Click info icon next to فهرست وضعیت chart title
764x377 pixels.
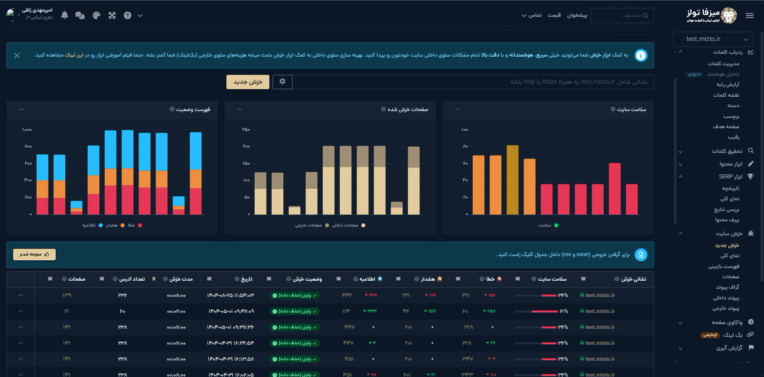(172, 109)
